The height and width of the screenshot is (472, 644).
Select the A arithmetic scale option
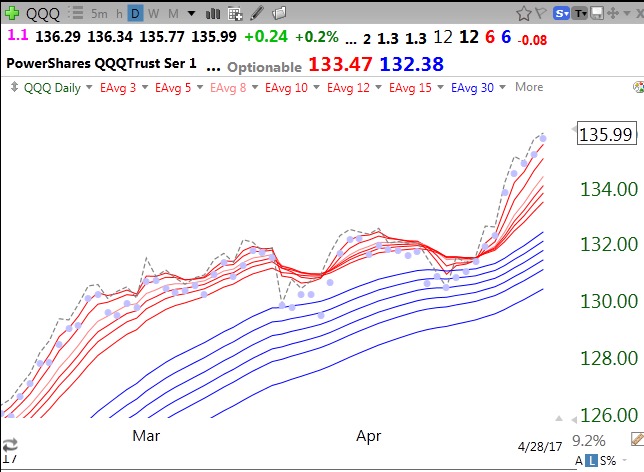579,461
